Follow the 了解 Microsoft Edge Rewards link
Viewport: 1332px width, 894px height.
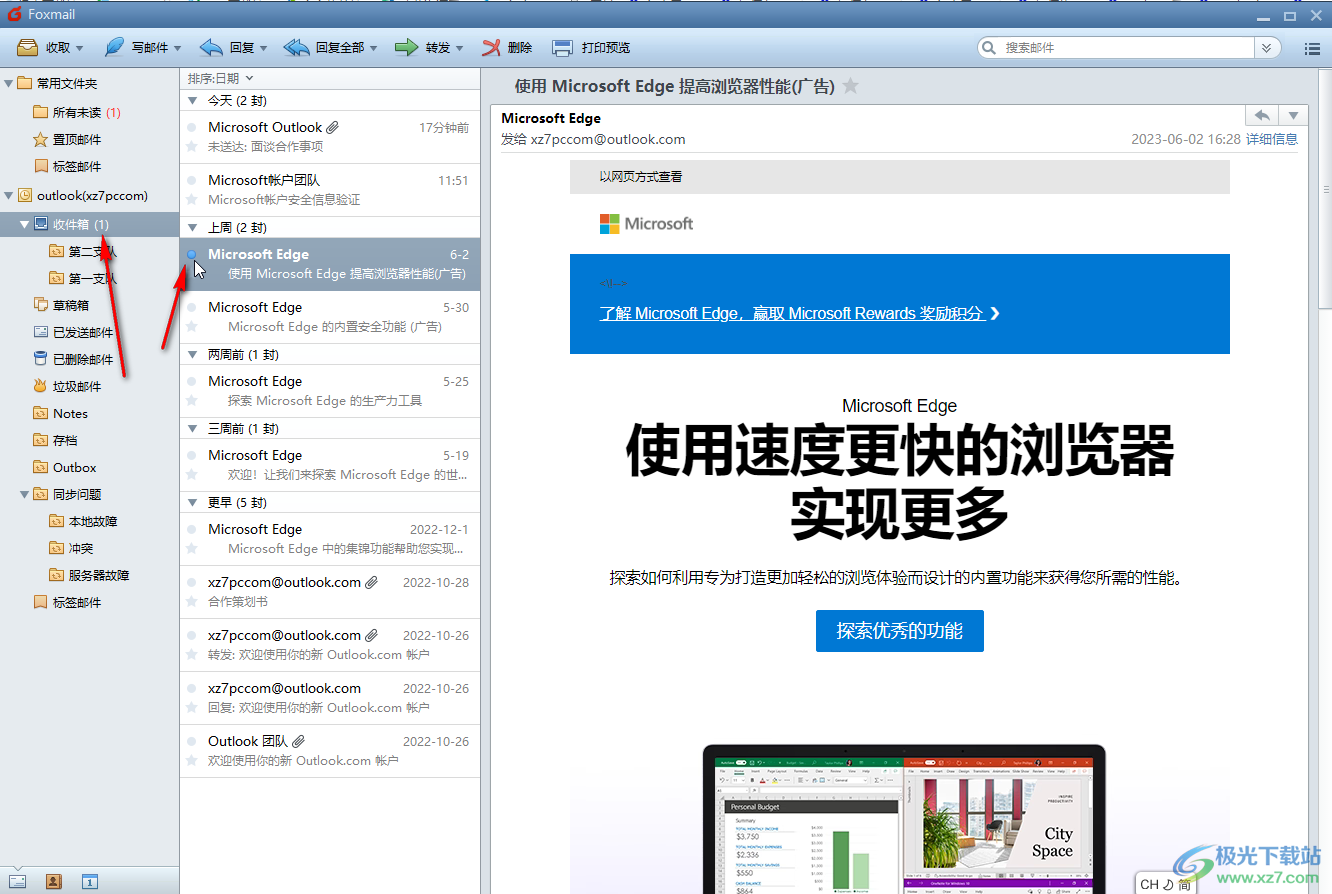pos(799,313)
